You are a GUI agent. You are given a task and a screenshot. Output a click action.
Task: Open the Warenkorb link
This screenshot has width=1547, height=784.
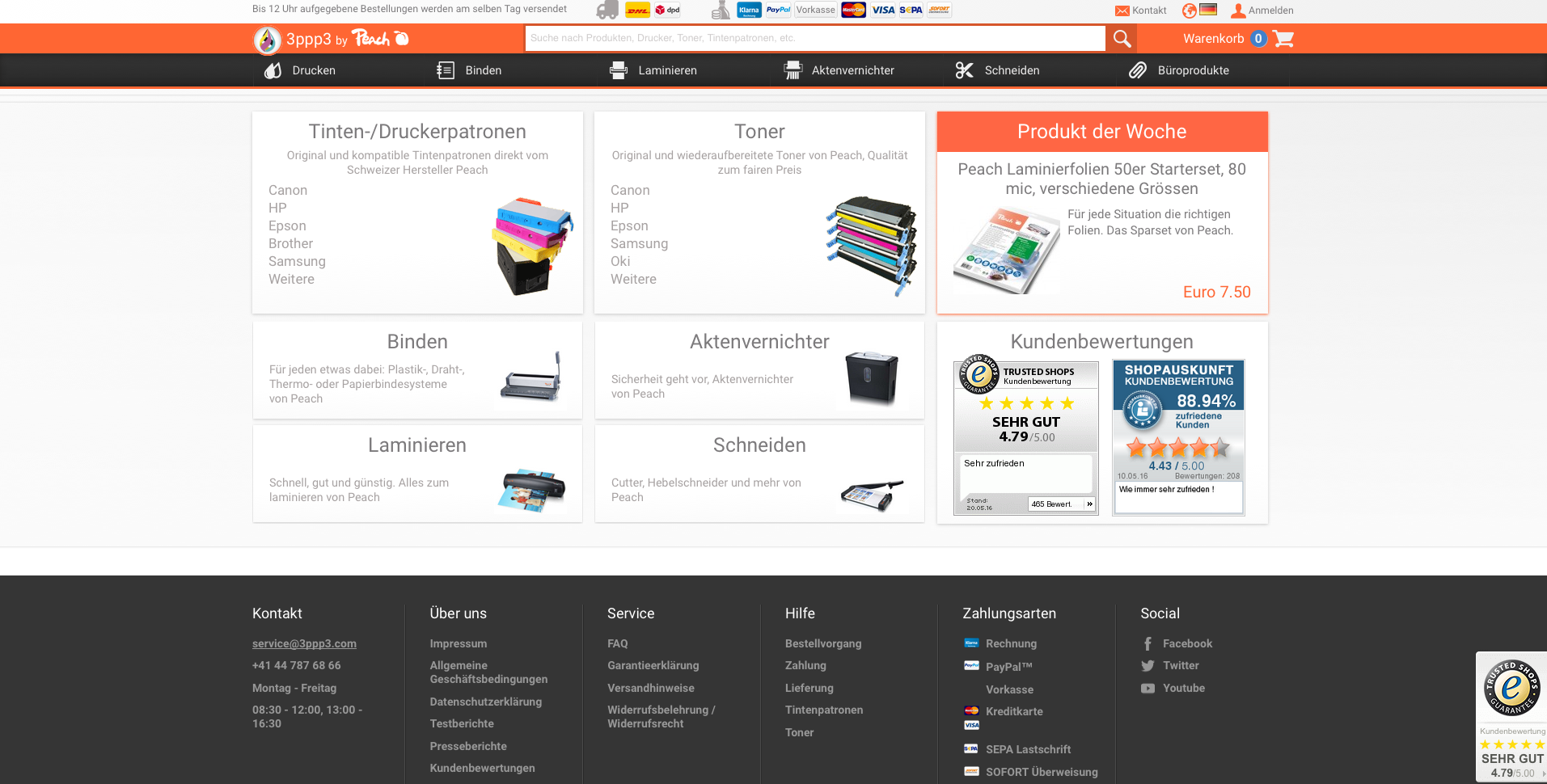[1213, 39]
